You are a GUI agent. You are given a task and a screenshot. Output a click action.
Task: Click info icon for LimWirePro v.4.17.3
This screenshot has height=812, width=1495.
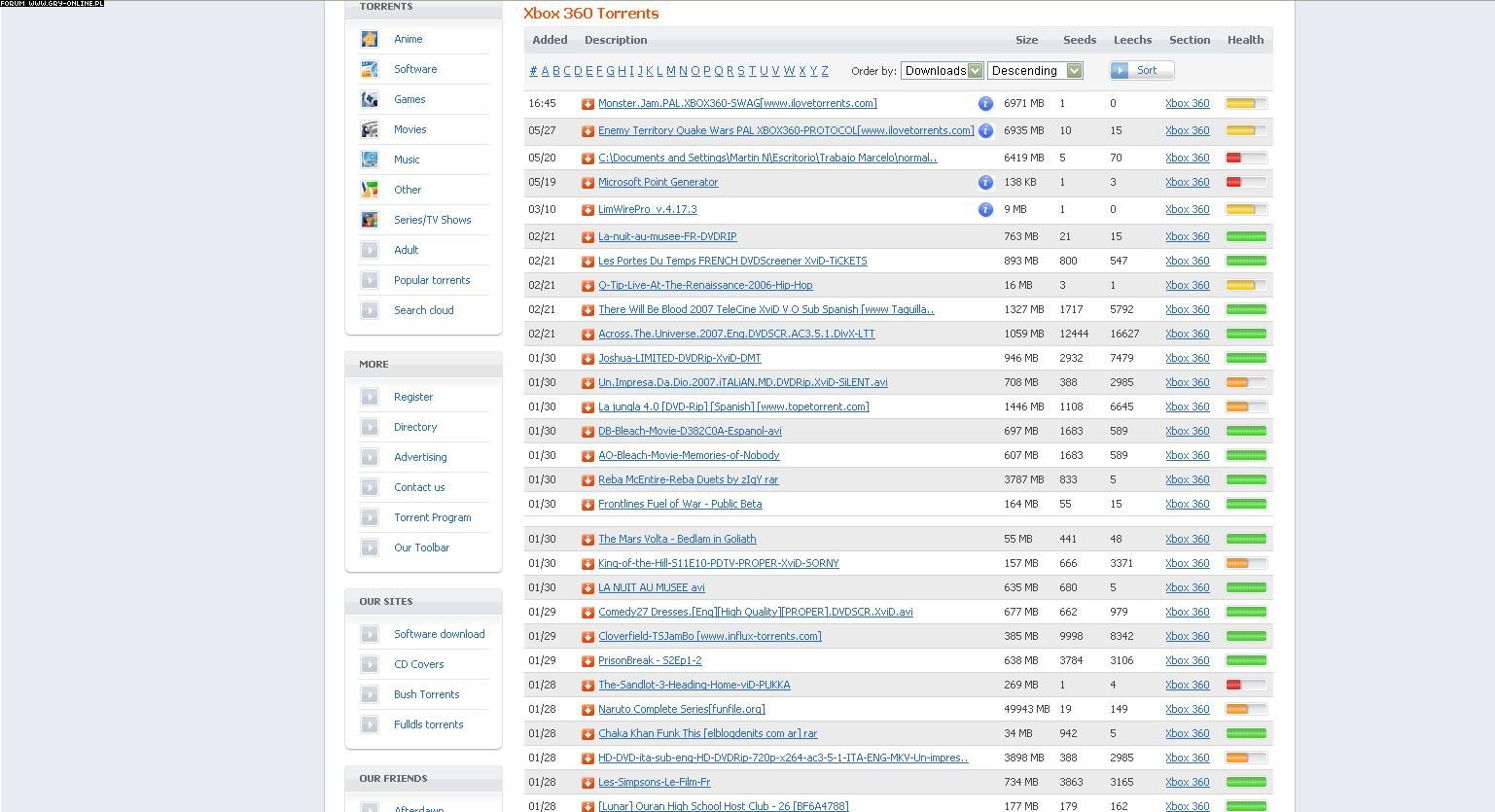[984, 209]
